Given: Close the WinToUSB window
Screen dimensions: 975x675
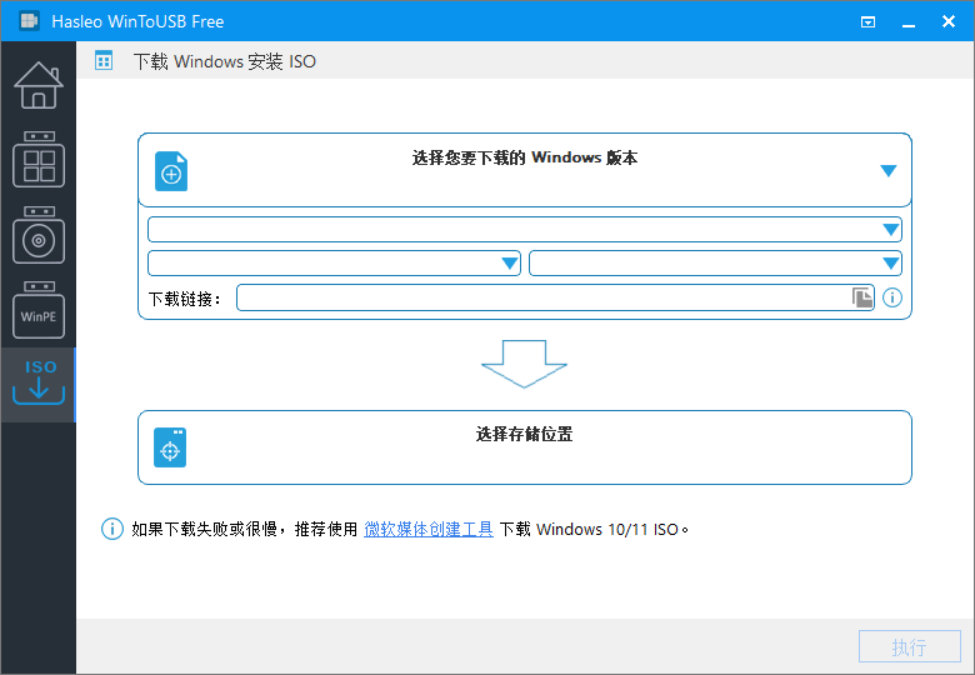Looking at the screenshot, I should (x=948, y=22).
